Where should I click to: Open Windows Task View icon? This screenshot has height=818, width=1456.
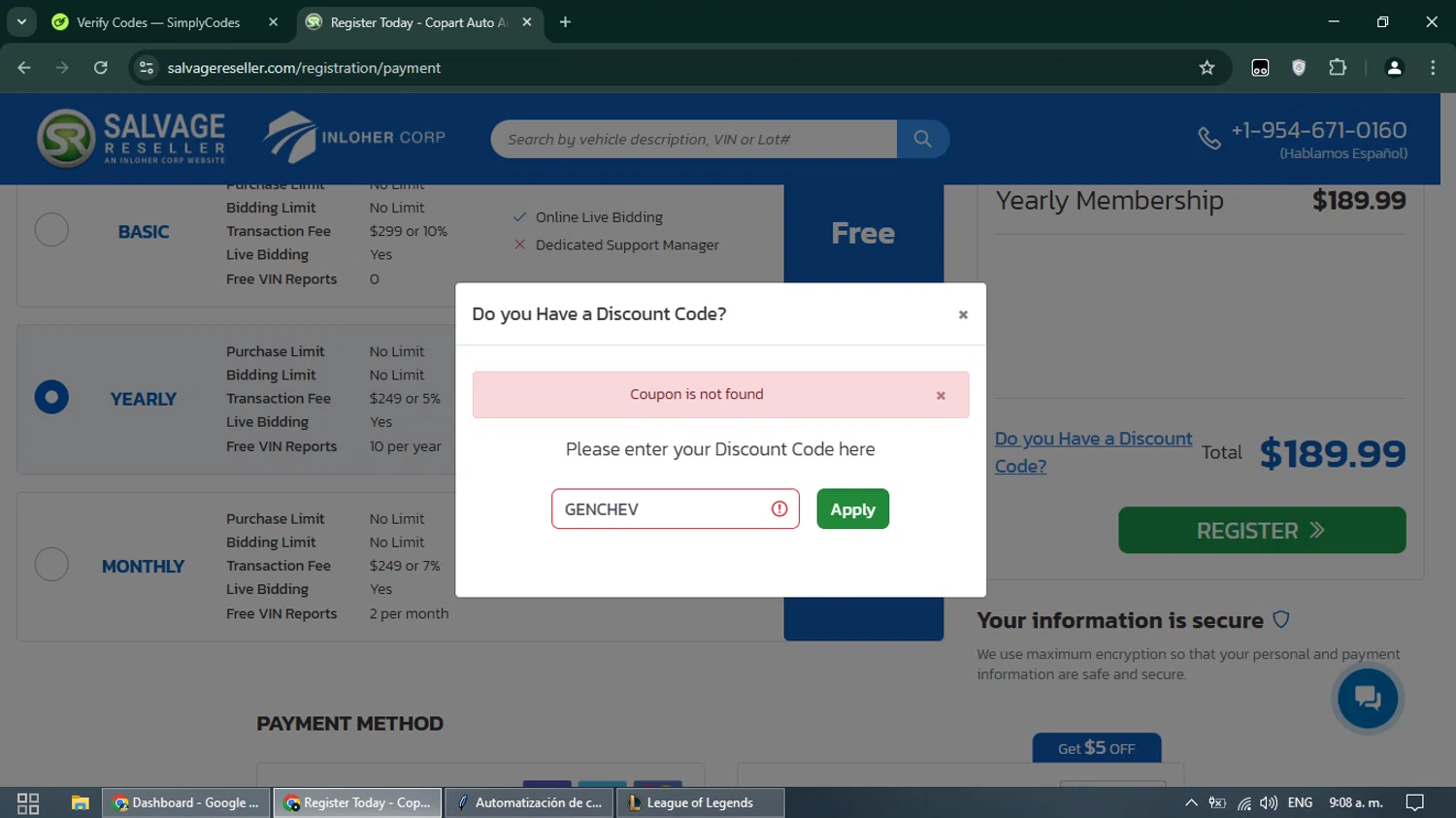tap(28, 802)
